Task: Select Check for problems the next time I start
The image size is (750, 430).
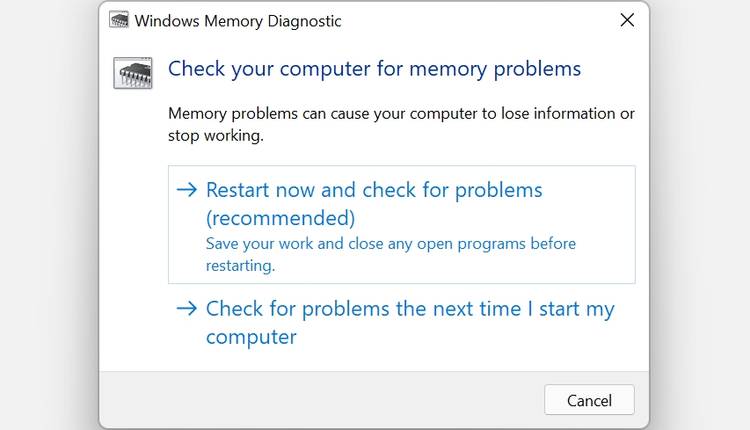Action: [x=410, y=309]
